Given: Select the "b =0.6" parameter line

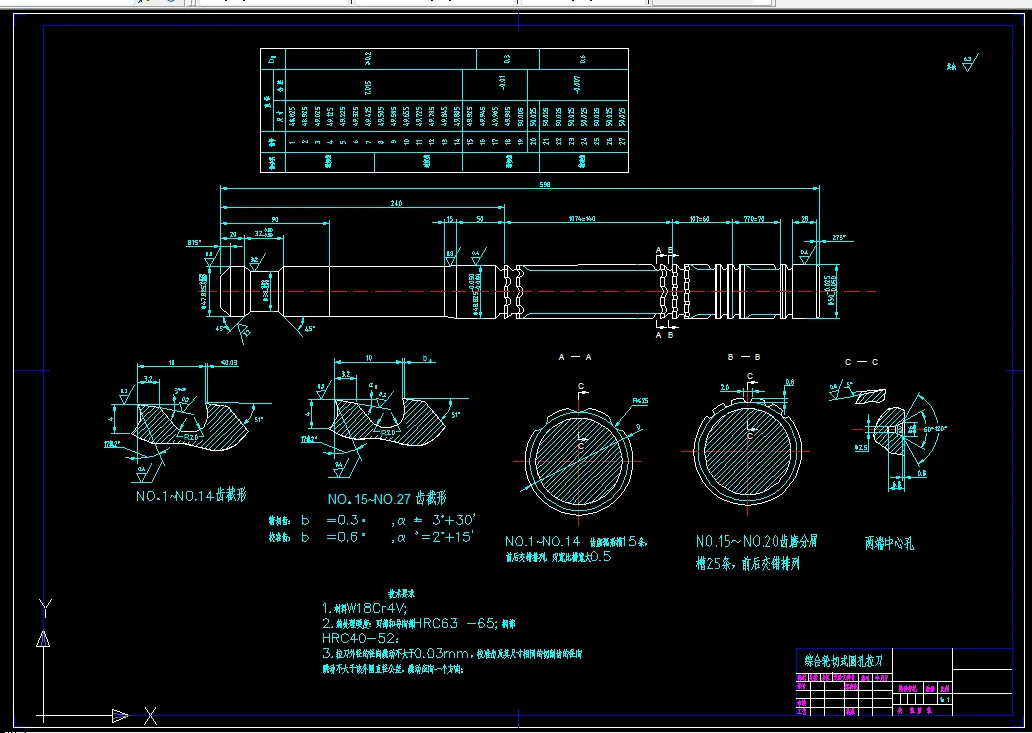Looking at the screenshot, I should (371, 537).
